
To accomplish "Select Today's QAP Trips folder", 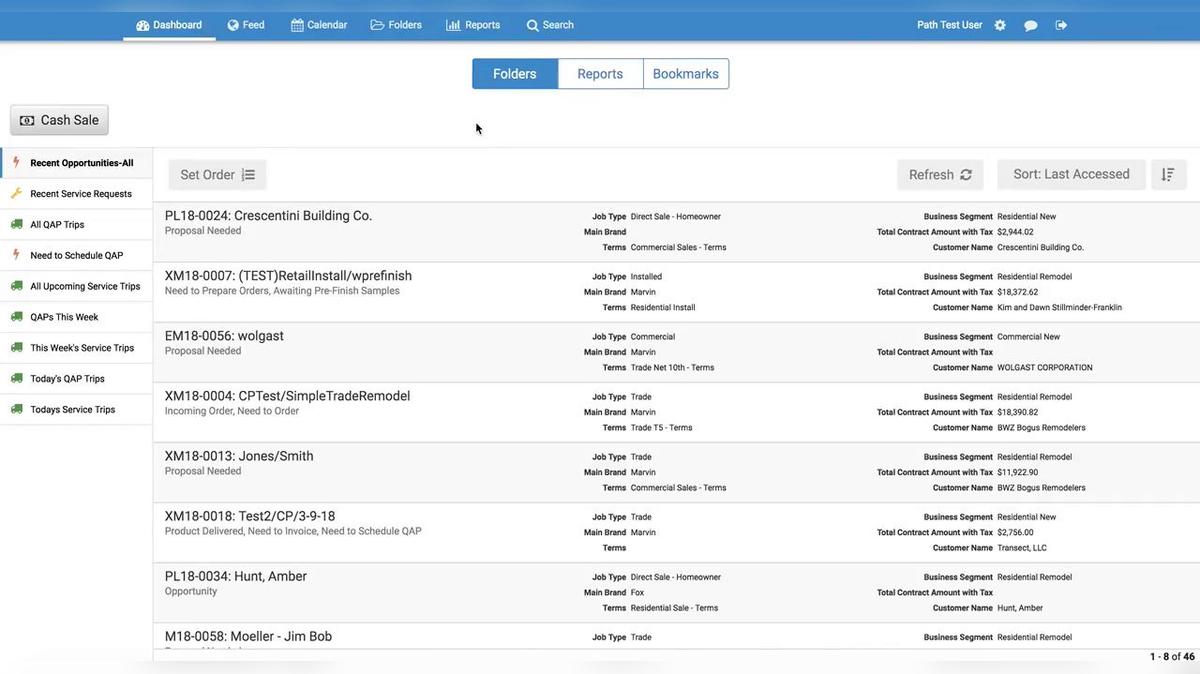I will pyautogui.click(x=76, y=379).
